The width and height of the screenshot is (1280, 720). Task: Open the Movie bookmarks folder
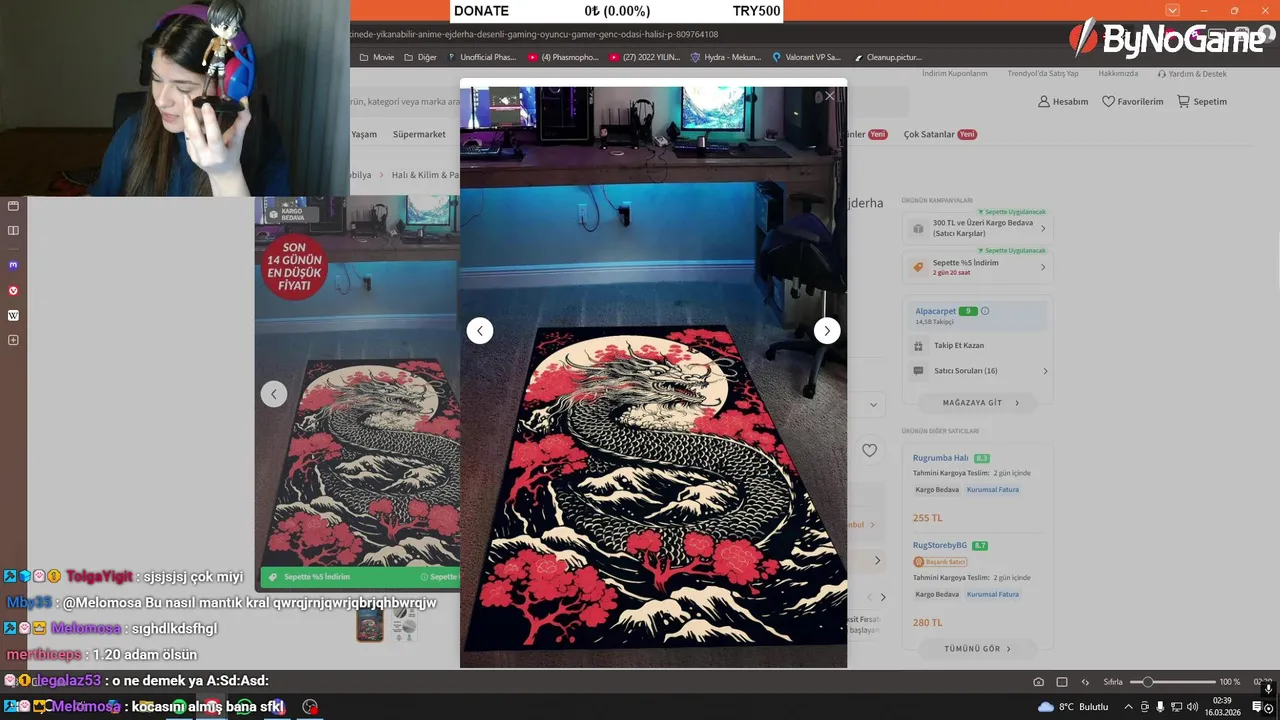pyautogui.click(x=376, y=57)
